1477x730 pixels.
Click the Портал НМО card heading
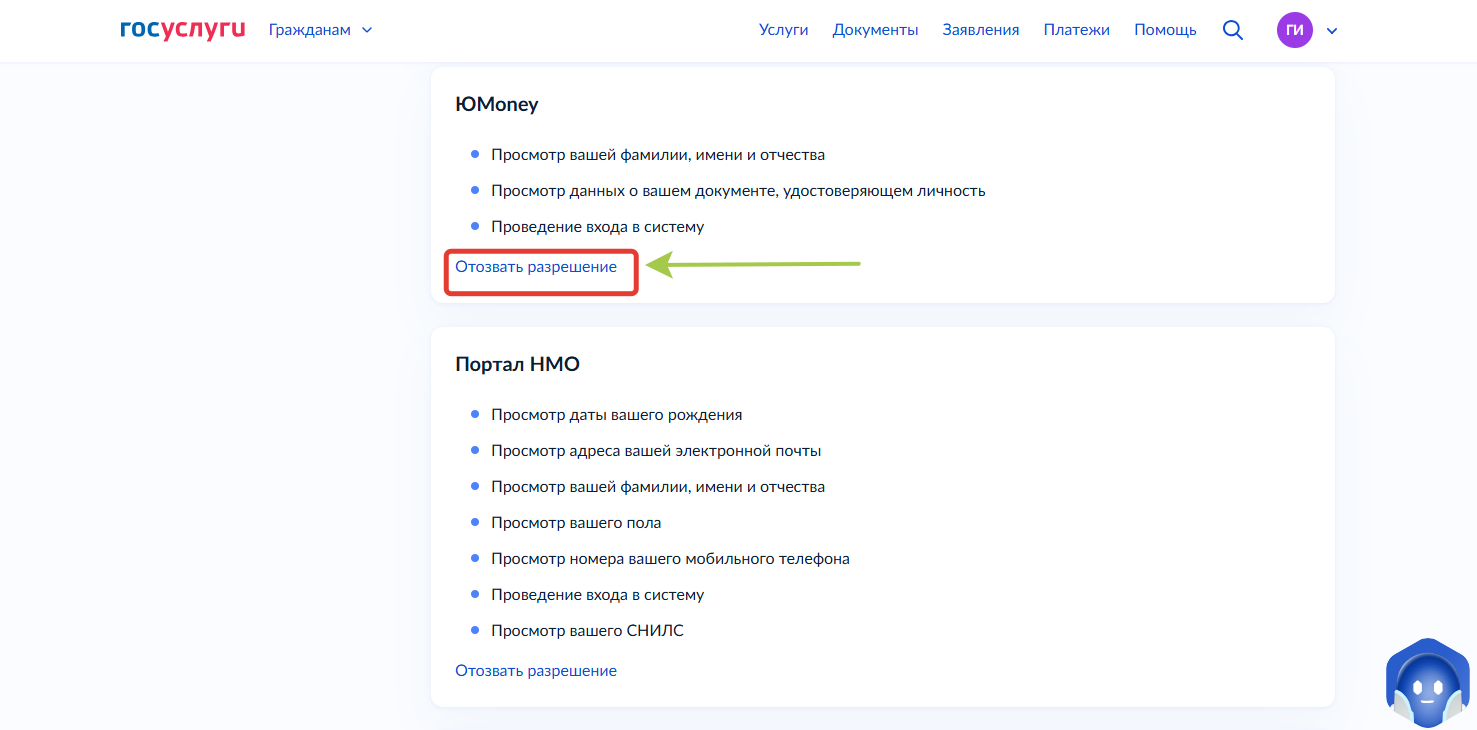click(x=517, y=365)
